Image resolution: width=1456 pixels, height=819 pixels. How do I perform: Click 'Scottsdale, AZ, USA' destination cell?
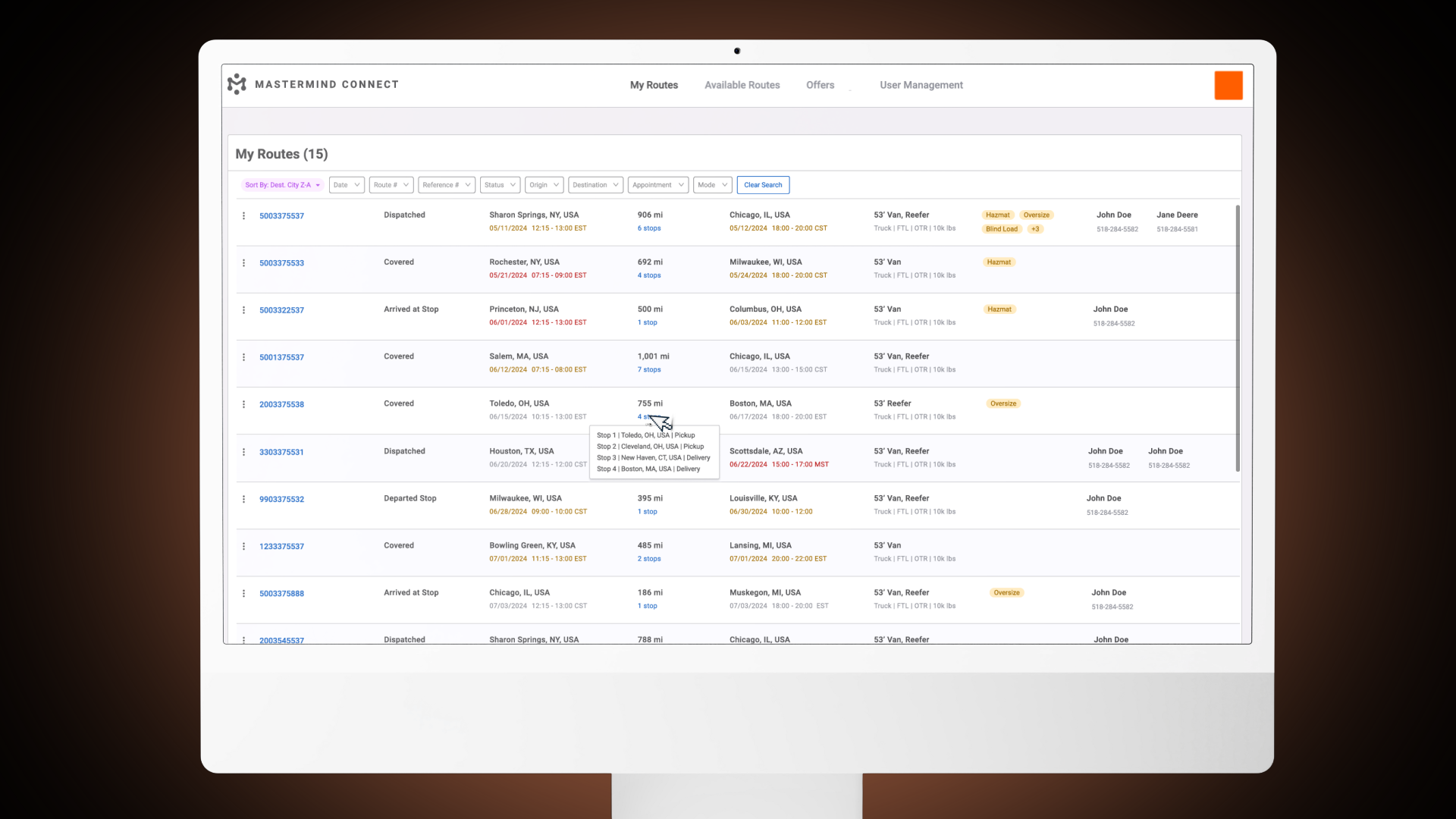(765, 451)
